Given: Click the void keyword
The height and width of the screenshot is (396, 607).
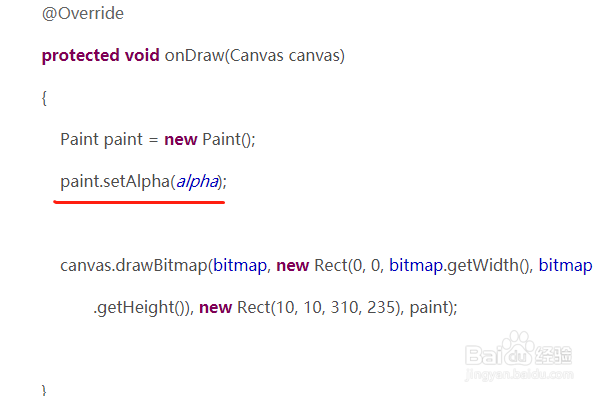Looking at the screenshot, I should pyautogui.click(x=142, y=55).
